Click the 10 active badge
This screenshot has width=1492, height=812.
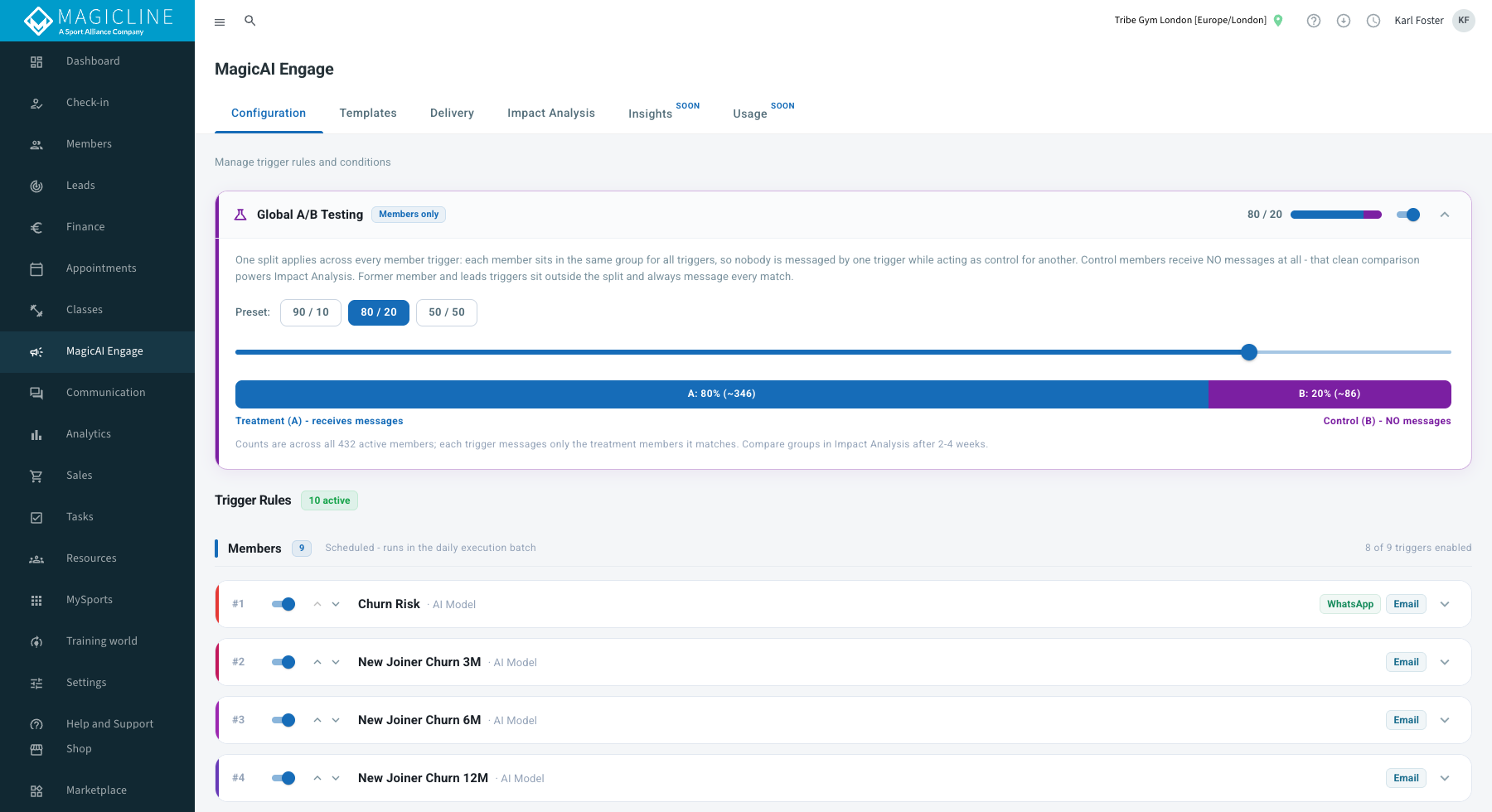(x=329, y=500)
